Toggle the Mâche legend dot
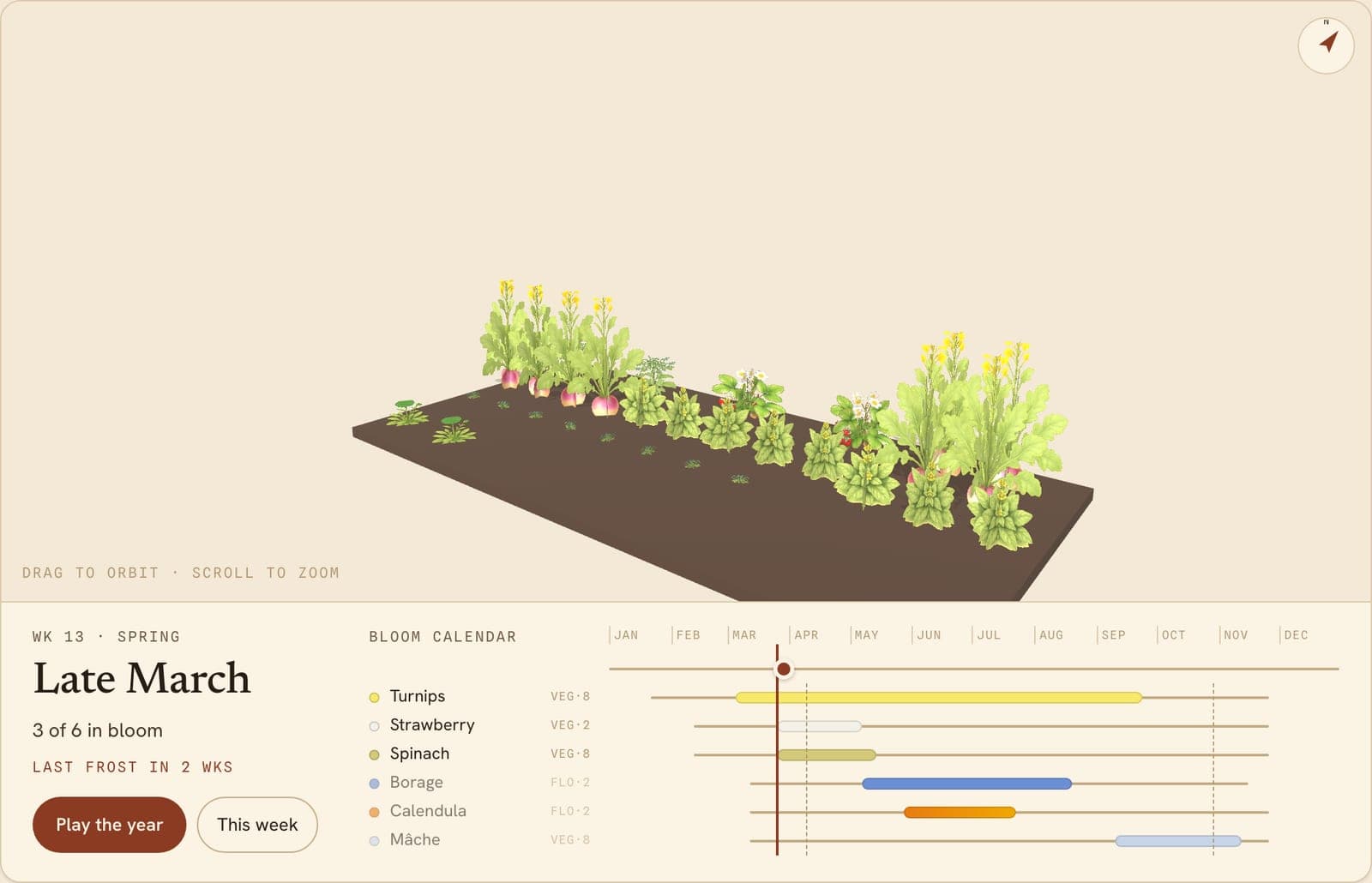Image resolution: width=1372 pixels, height=883 pixels. [374, 840]
